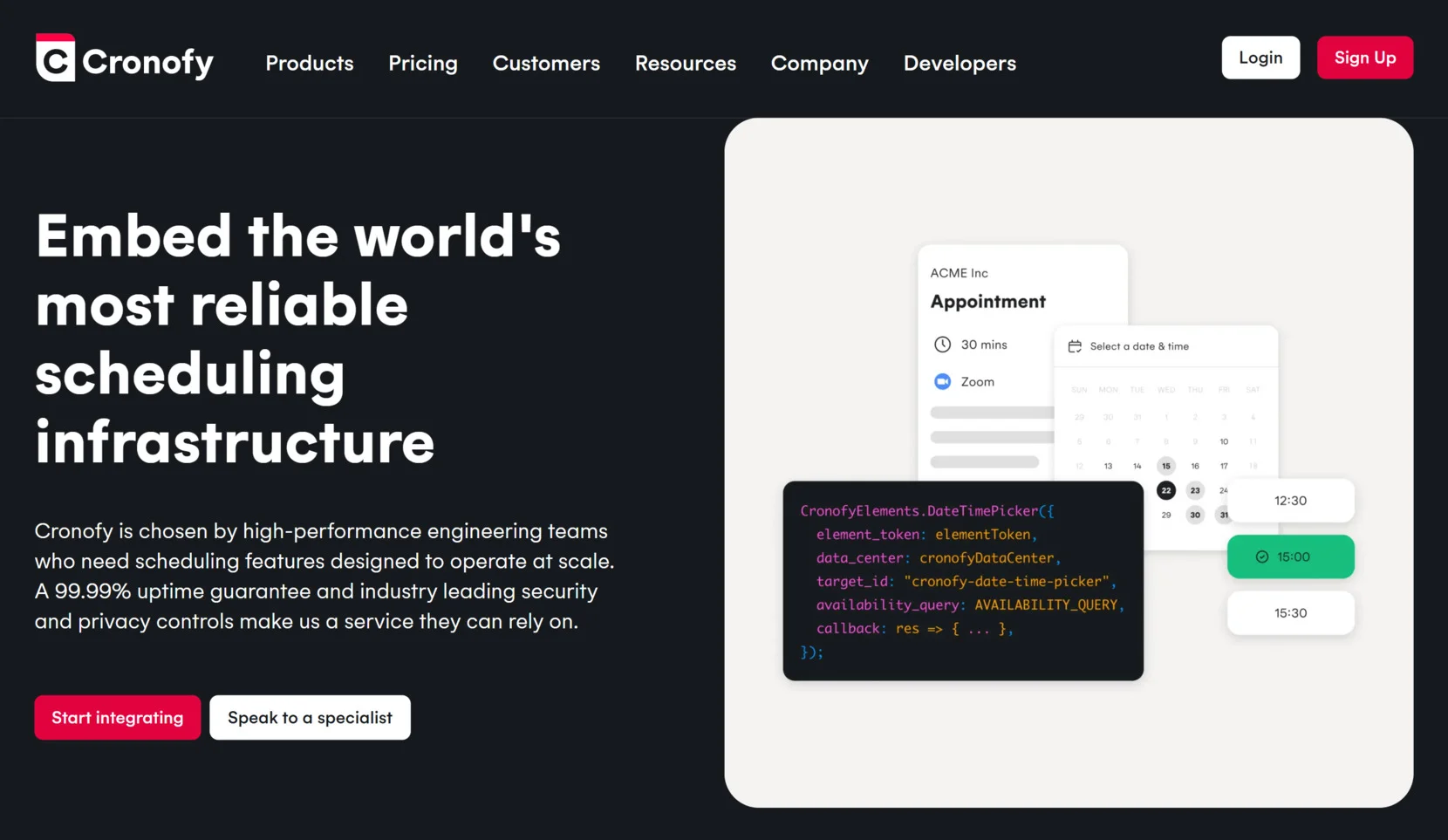Open the Company menu
The image size is (1448, 840).
[820, 64]
